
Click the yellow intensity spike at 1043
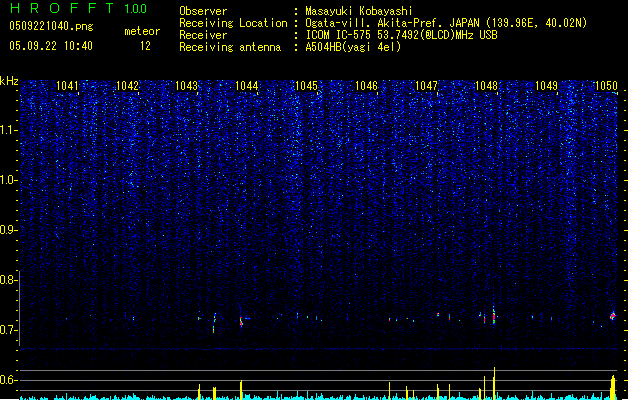point(199,392)
